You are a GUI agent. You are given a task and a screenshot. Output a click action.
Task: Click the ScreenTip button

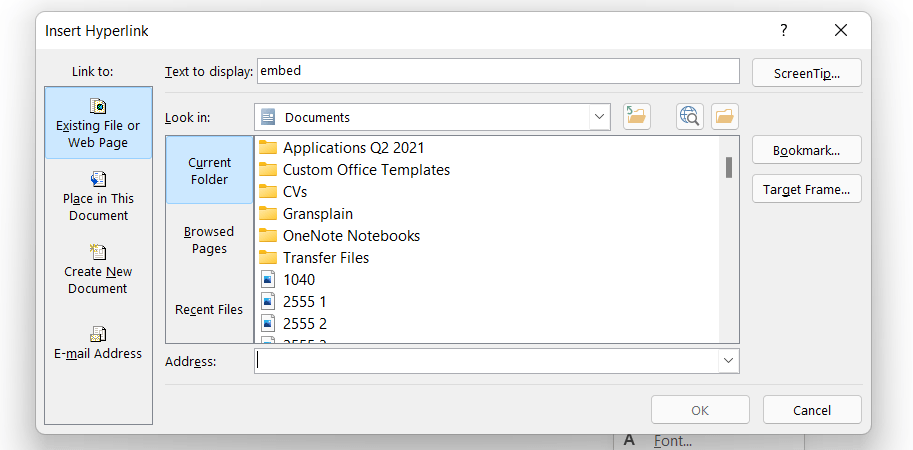[x=806, y=73]
